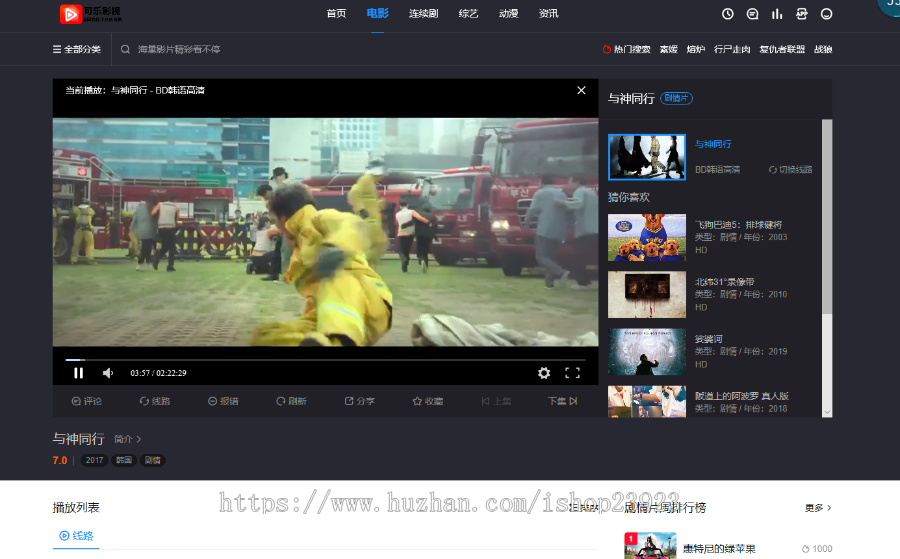
Task: Seek using the video progress bar
Action: click(325, 360)
